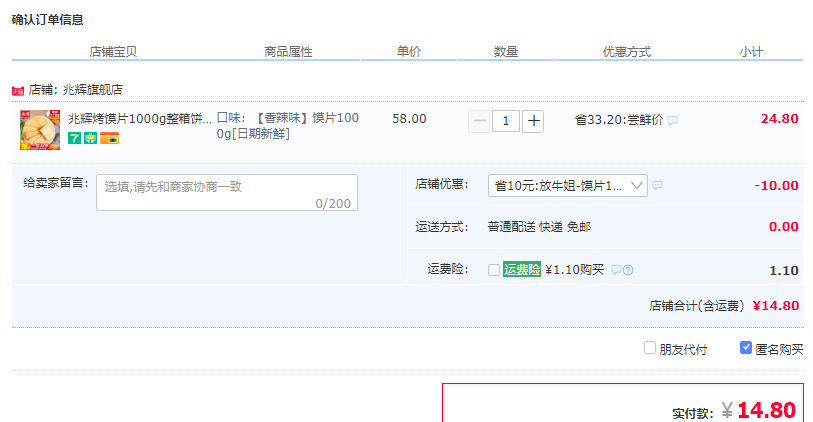Click the 确认订单信息 heading
Image resolution: width=813 pixels, height=422 pixels.
coord(48,20)
